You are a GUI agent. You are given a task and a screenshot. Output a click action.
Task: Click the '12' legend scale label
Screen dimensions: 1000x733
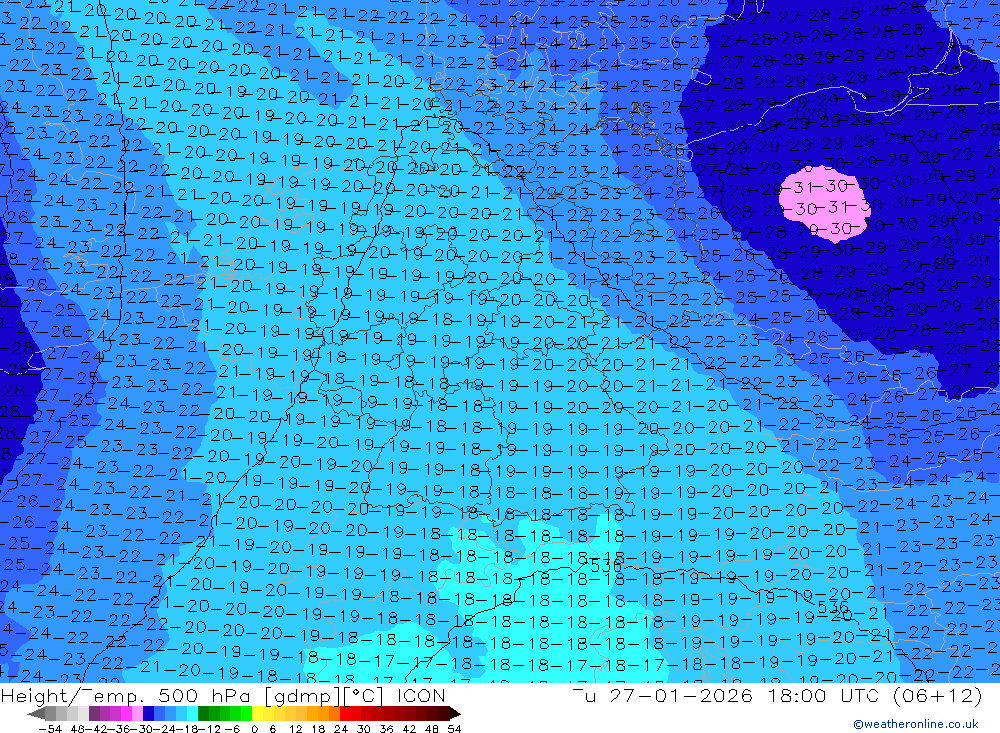[295, 729]
